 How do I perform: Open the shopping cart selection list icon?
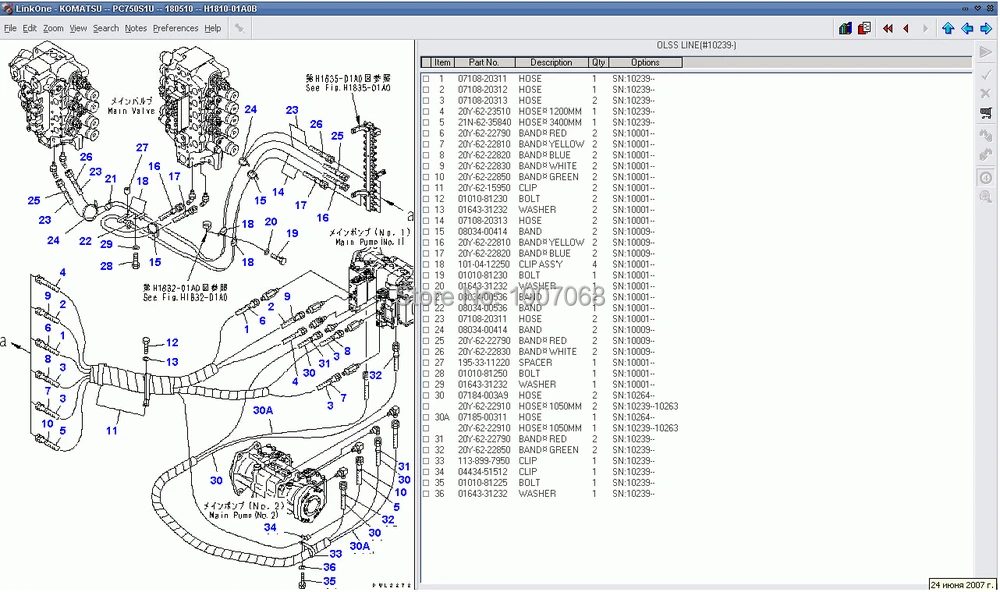(986, 114)
